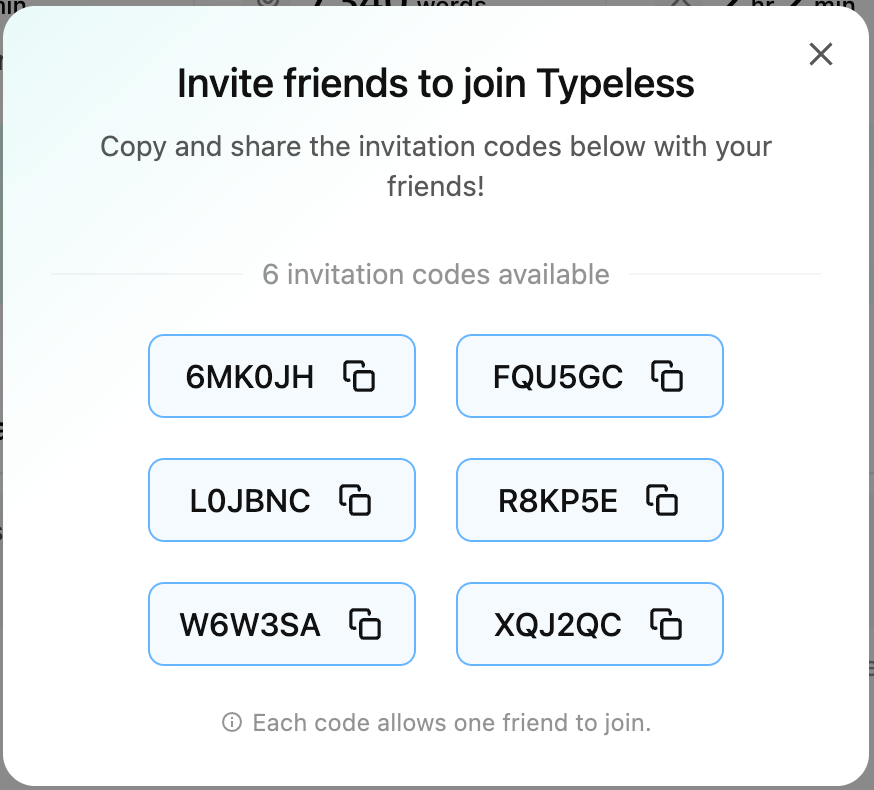The image size is (874, 790).
Task: Click the copy icon beside code FQU5GC
Action: [x=667, y=376]
